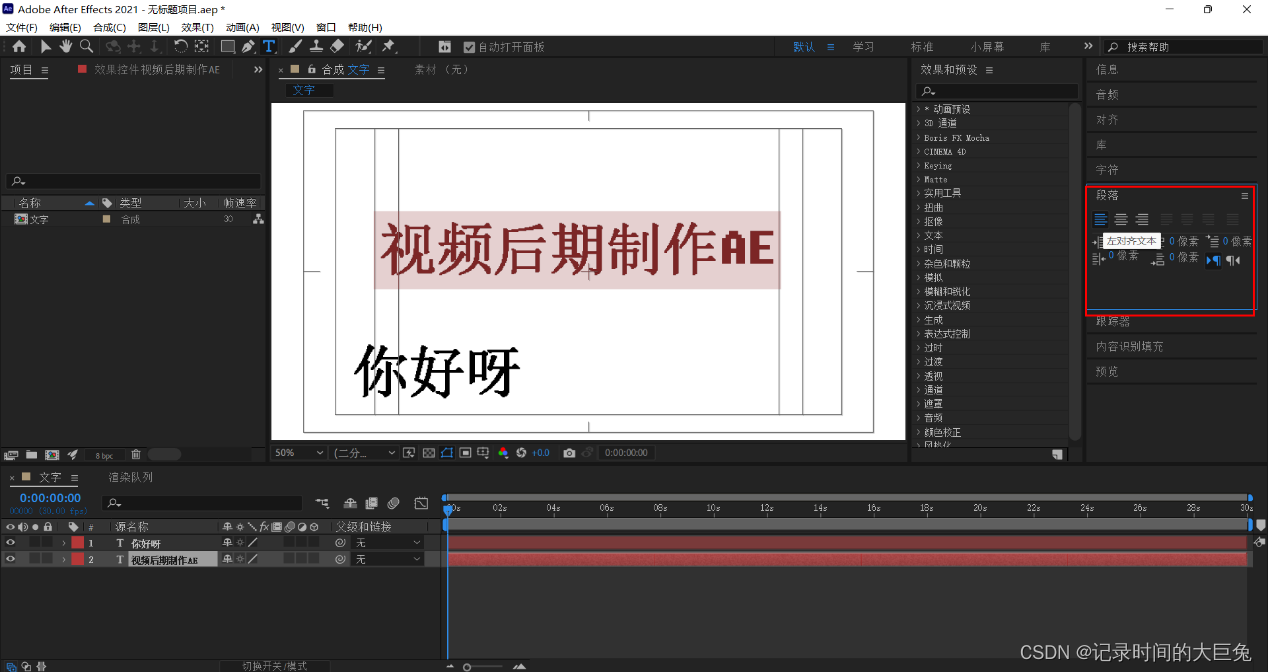Click the 切换开关/模式 button
This screenshot has width=1268, height=672.
274,666
